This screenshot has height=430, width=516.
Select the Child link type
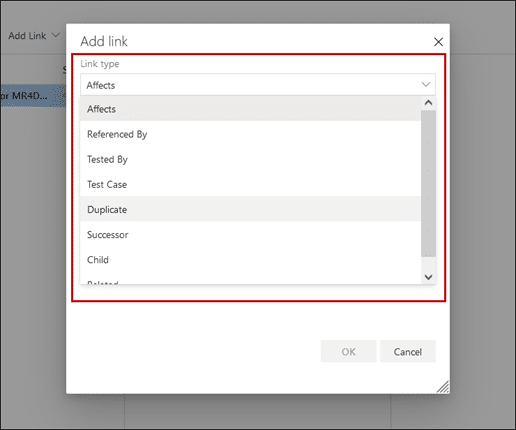[x=250, y=260]
